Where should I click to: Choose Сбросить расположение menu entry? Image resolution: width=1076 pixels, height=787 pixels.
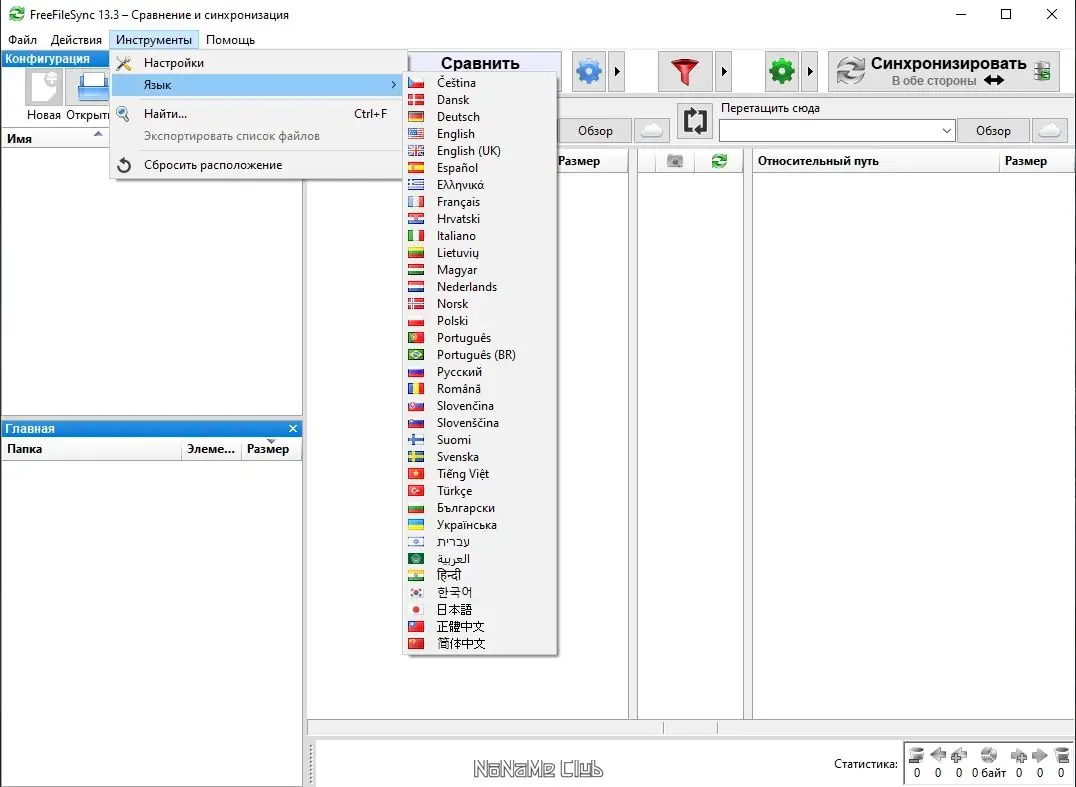[257, 165]
